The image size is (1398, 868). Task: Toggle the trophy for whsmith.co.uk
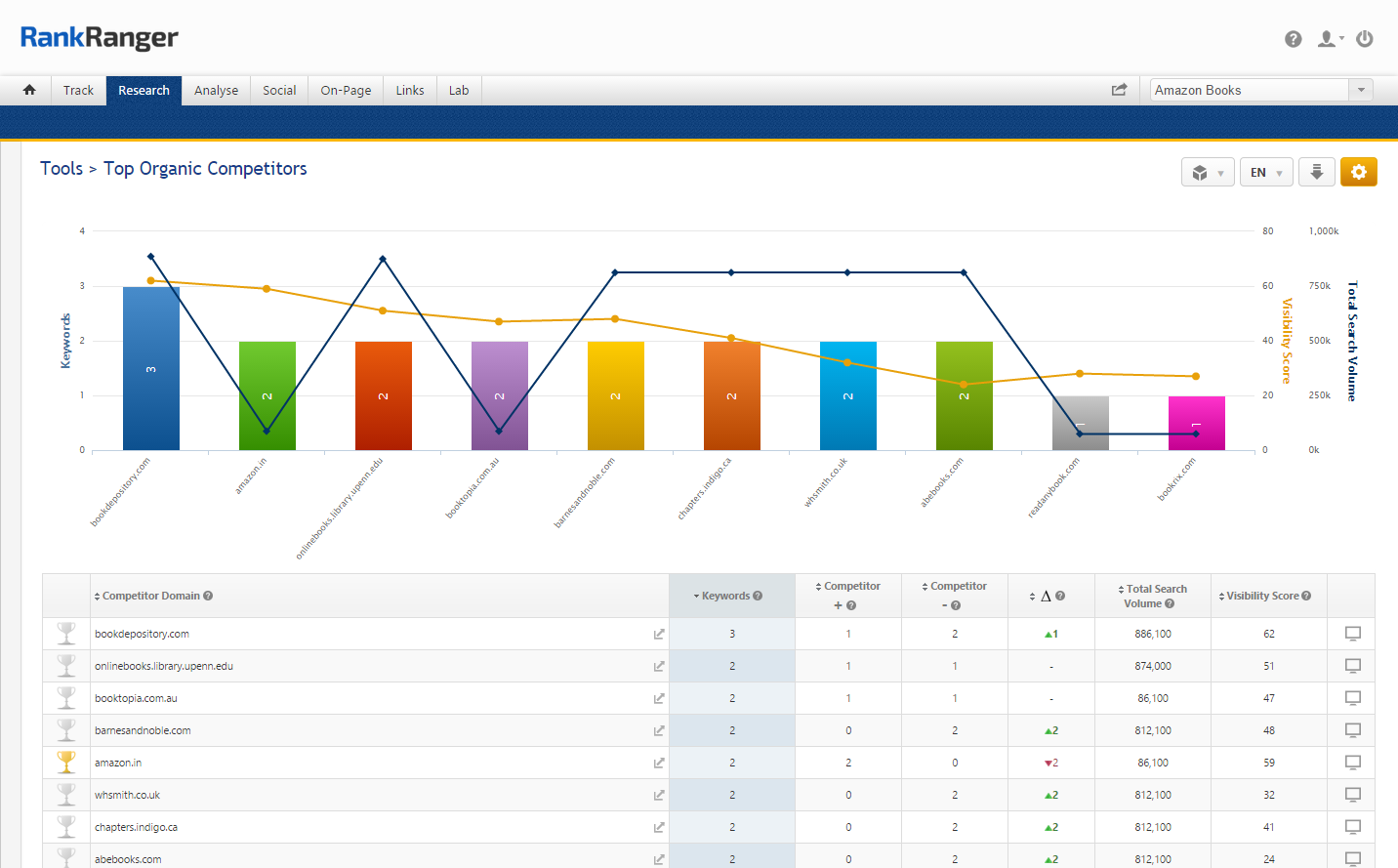[x=66, y=795]
